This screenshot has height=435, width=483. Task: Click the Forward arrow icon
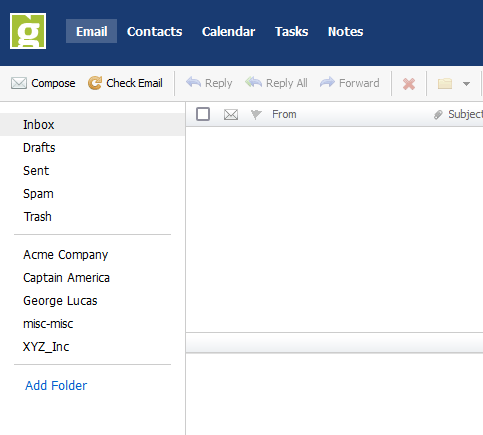327,82
